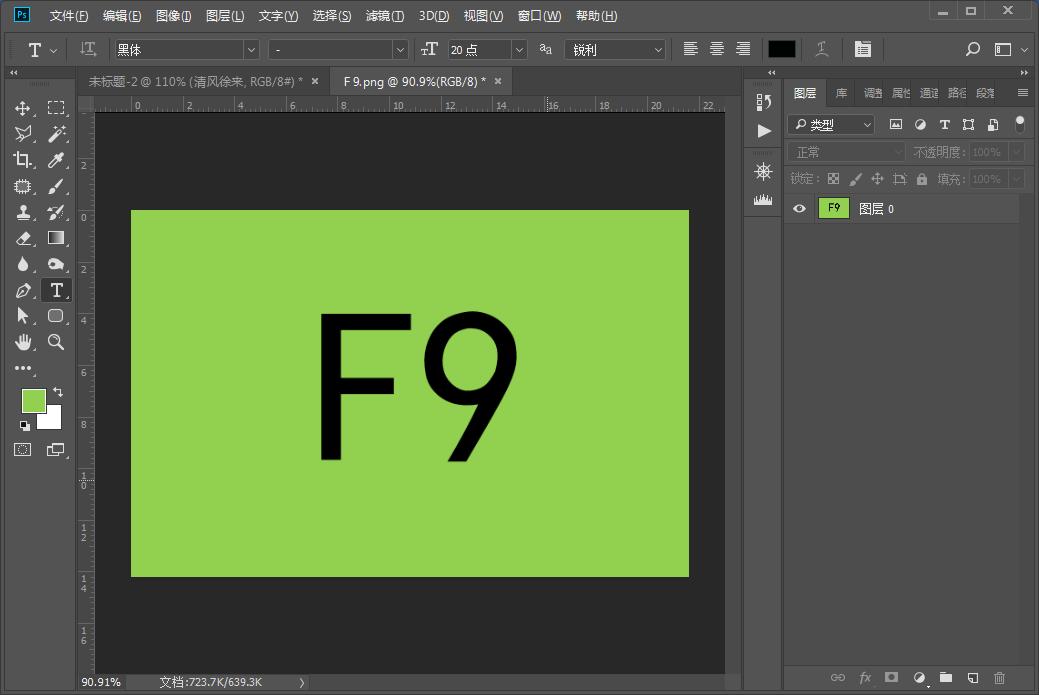Click the green foreground color swatch
This screenshot has height=695, width=1039.
point(33,401)
